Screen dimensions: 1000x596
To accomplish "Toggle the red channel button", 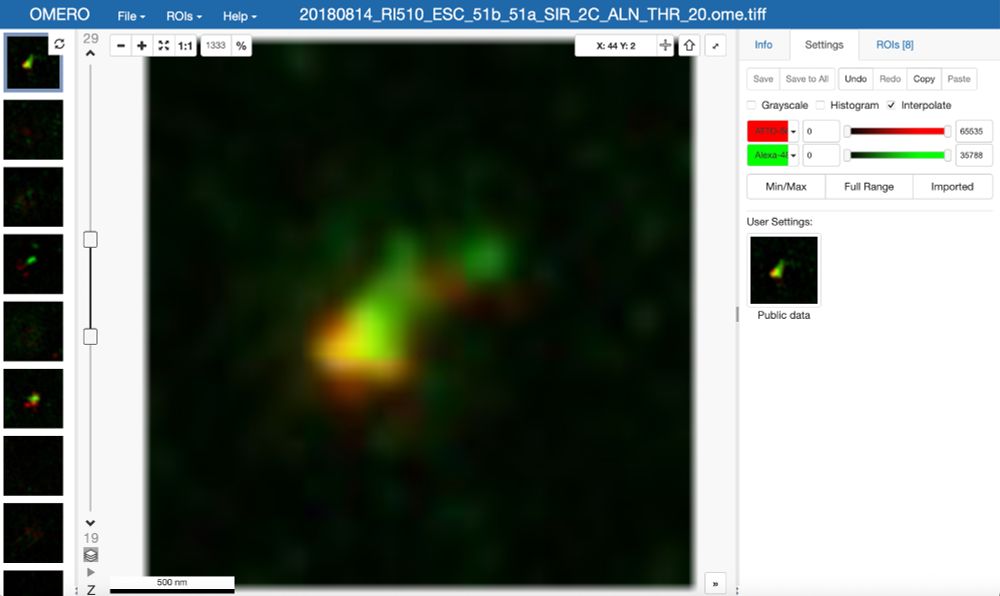I will 768,131.
